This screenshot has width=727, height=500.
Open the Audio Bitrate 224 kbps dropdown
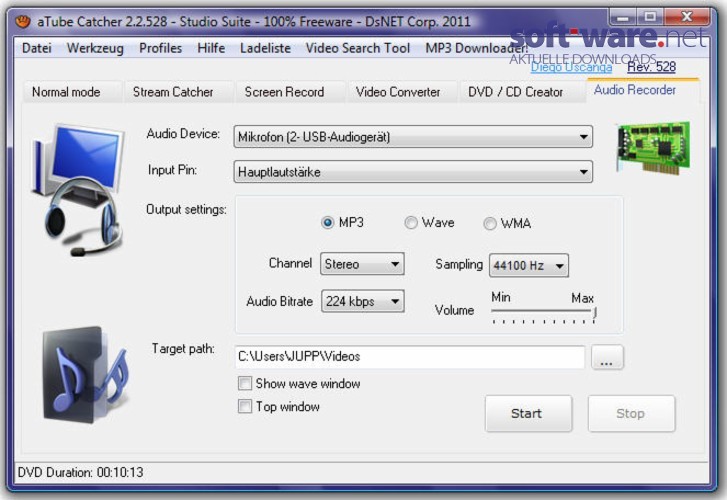click(363, 301)
